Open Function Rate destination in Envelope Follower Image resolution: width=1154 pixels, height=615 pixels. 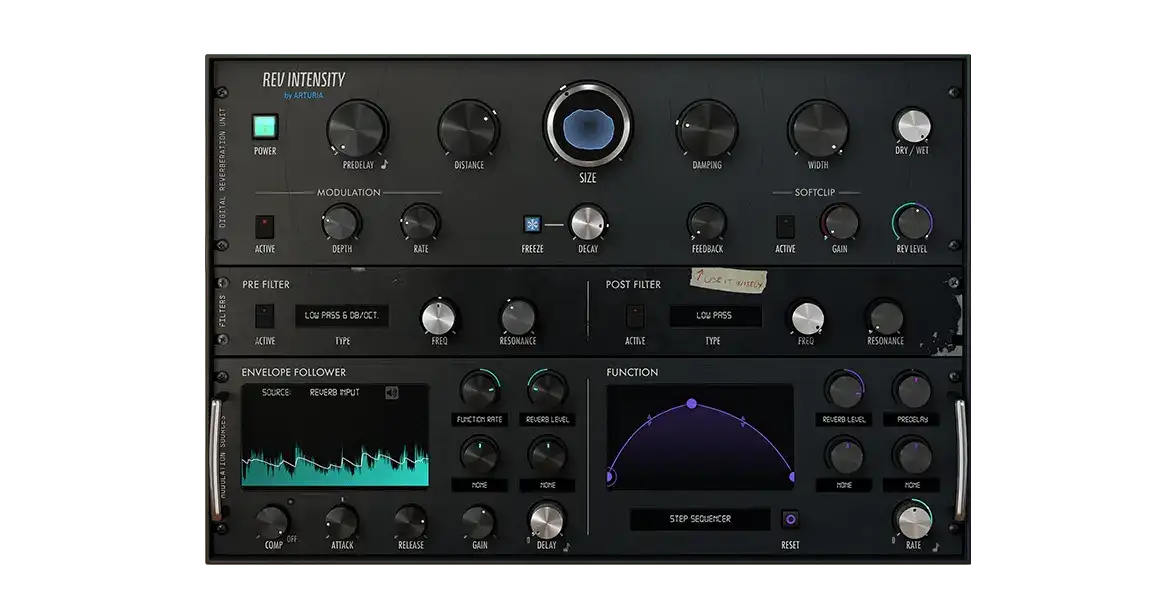(479, 419)
